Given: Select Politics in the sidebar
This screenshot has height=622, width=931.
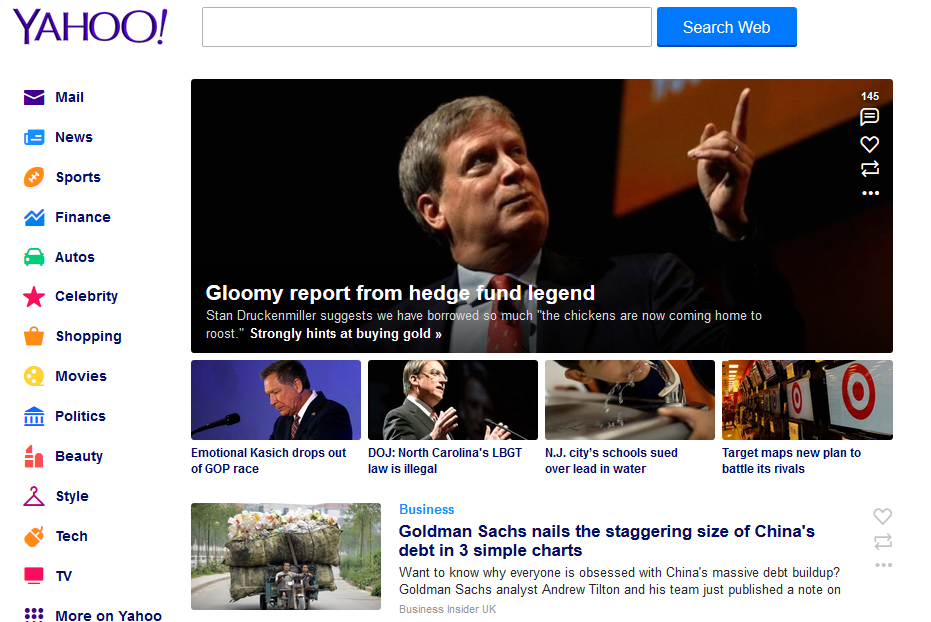Looking at the screenshot, I should pyautogui.click(x=80, y=416).
